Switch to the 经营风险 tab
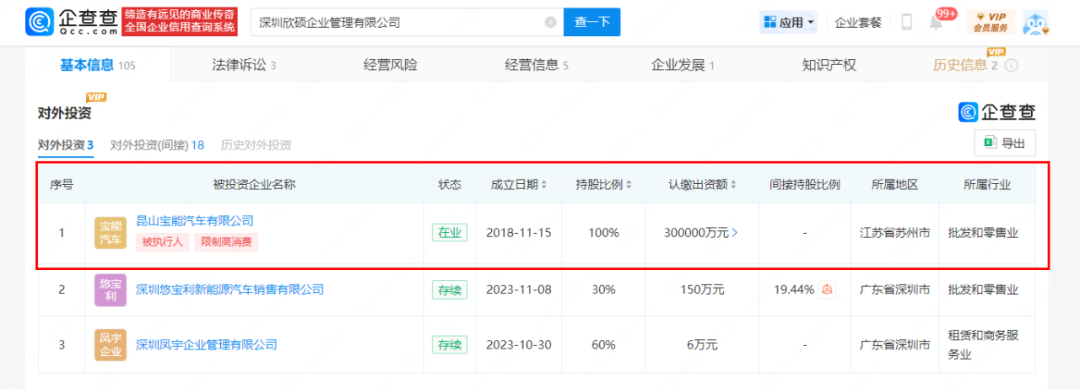 tap(390, 65)
